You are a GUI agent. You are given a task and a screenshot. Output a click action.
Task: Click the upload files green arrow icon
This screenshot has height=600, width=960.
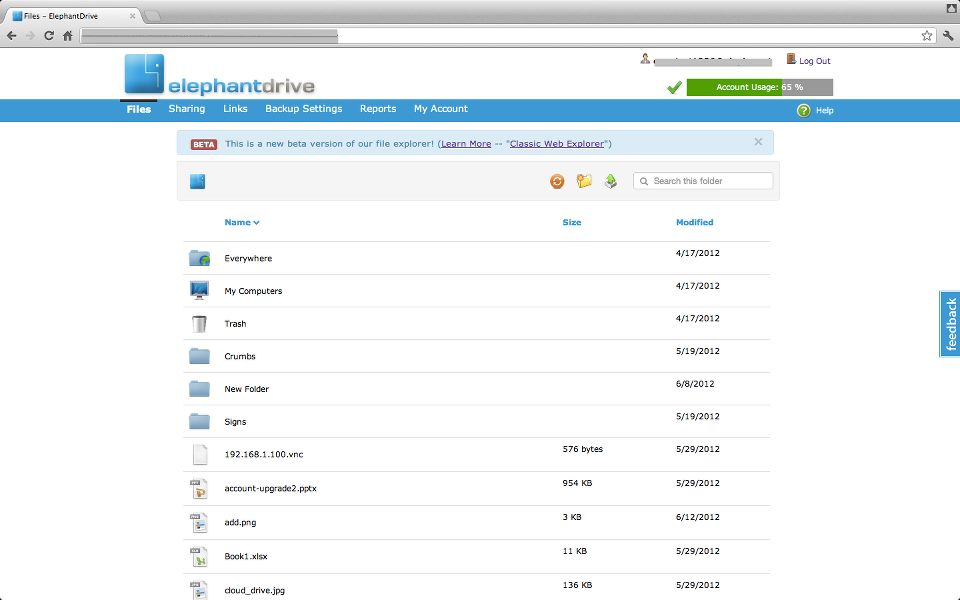(x=610, y=181)
